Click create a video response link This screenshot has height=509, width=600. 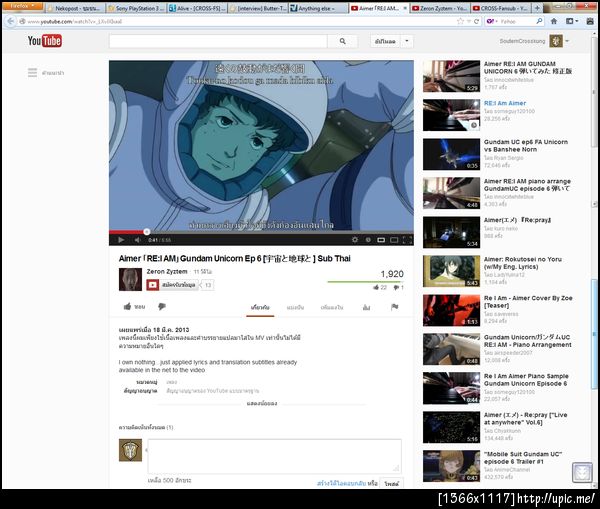(341, 483)
